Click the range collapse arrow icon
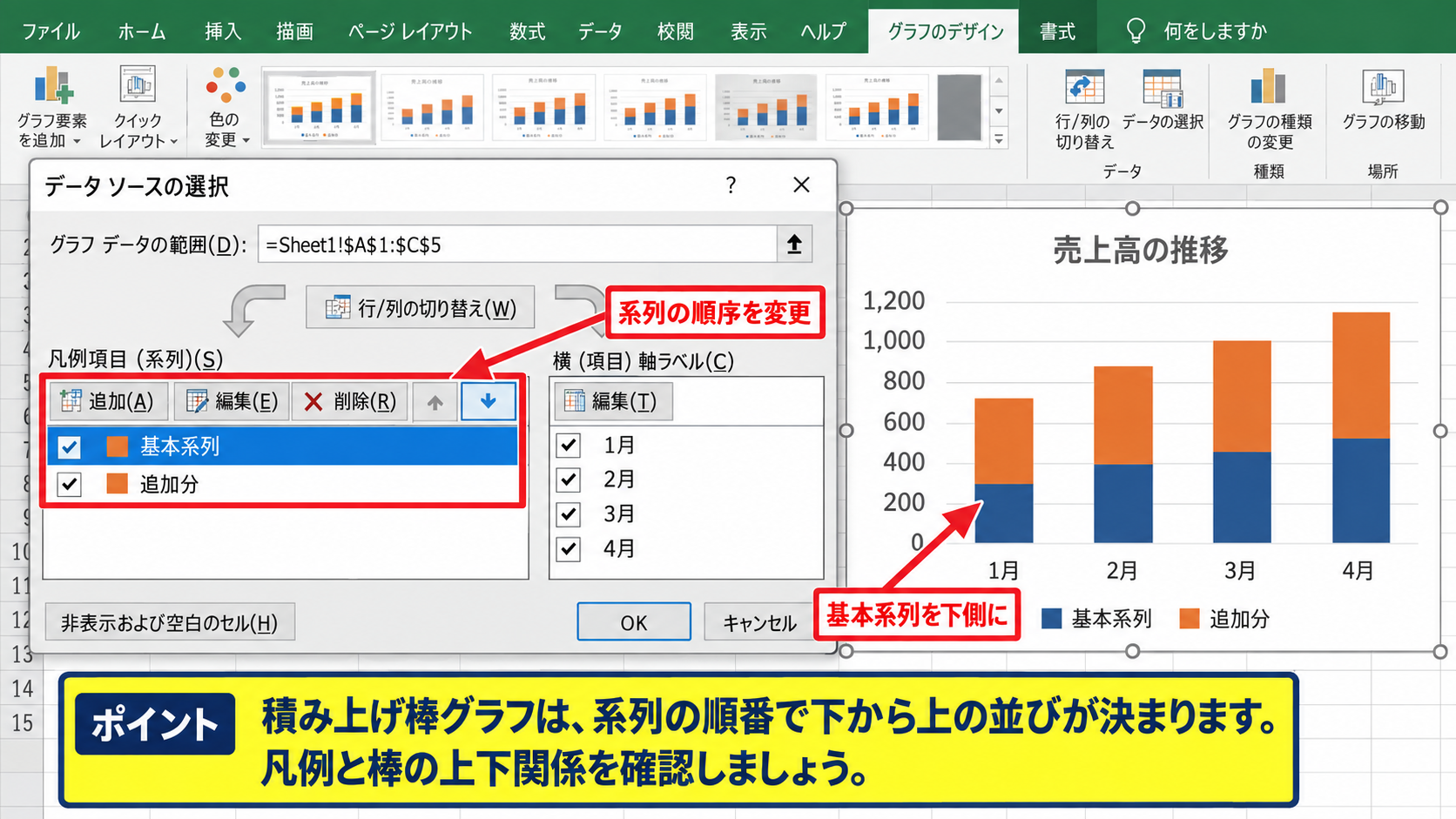1456x819 pixels. (794, 245)
